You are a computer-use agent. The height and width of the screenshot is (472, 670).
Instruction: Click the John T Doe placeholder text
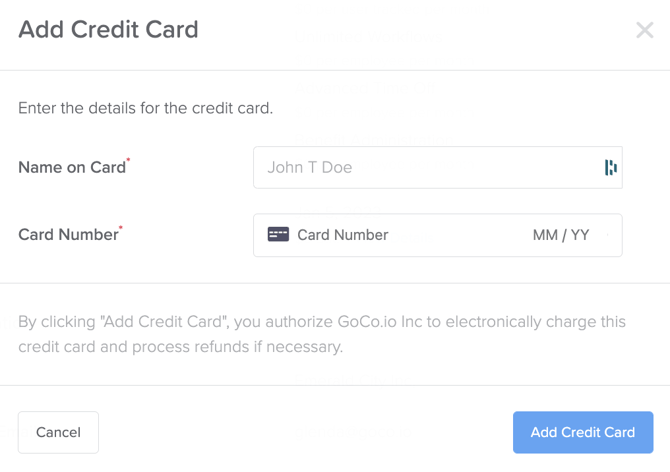tap(310, 167)
